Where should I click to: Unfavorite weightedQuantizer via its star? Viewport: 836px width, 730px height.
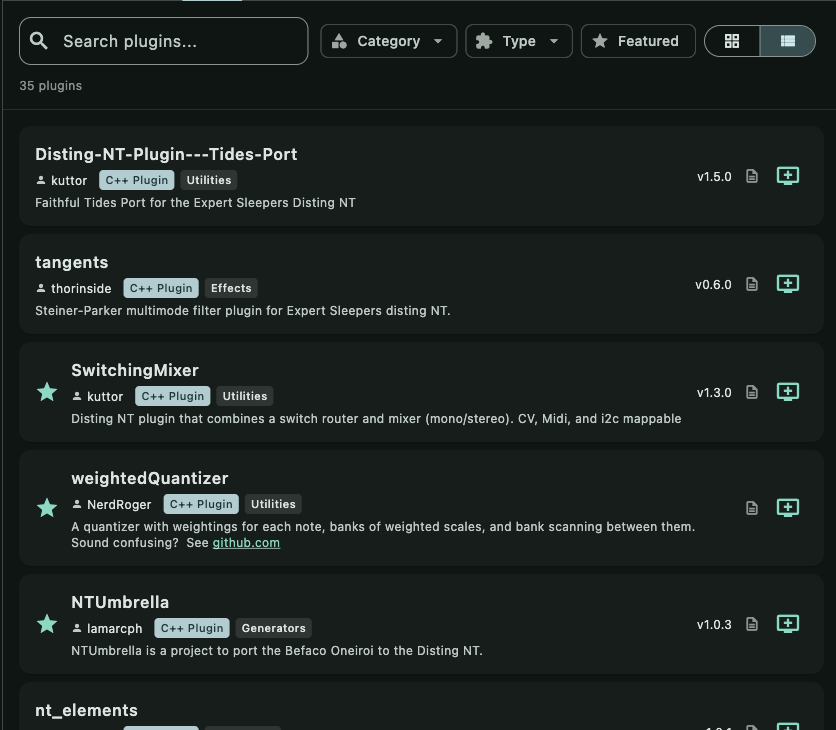(46, 508)
